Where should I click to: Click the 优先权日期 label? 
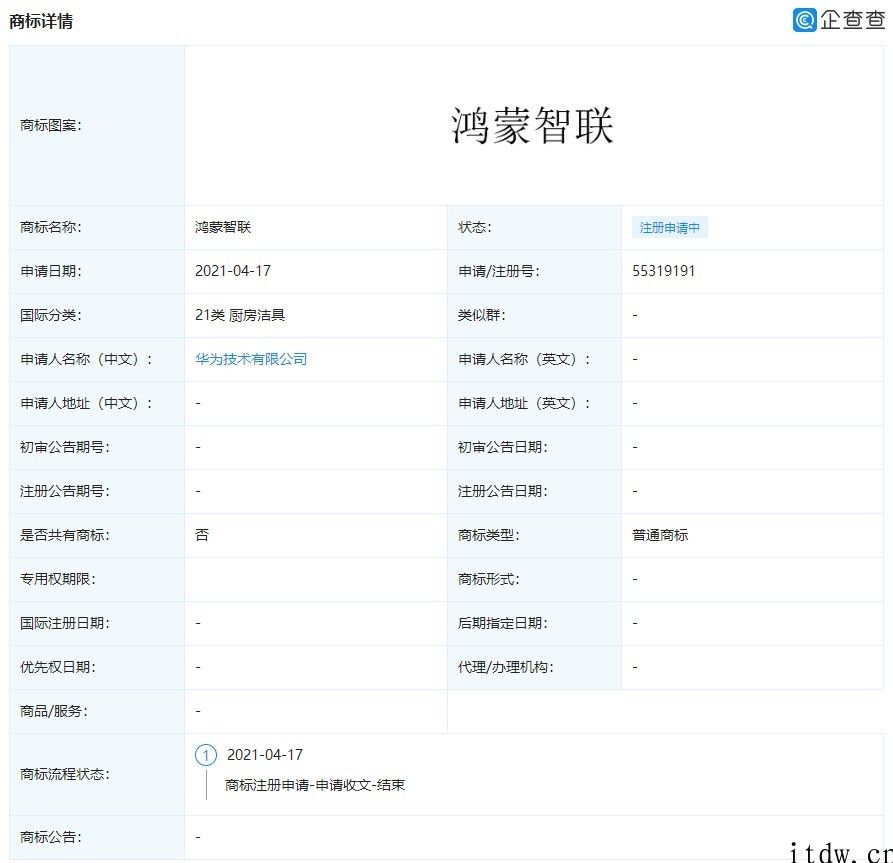(x=58, y=667)
